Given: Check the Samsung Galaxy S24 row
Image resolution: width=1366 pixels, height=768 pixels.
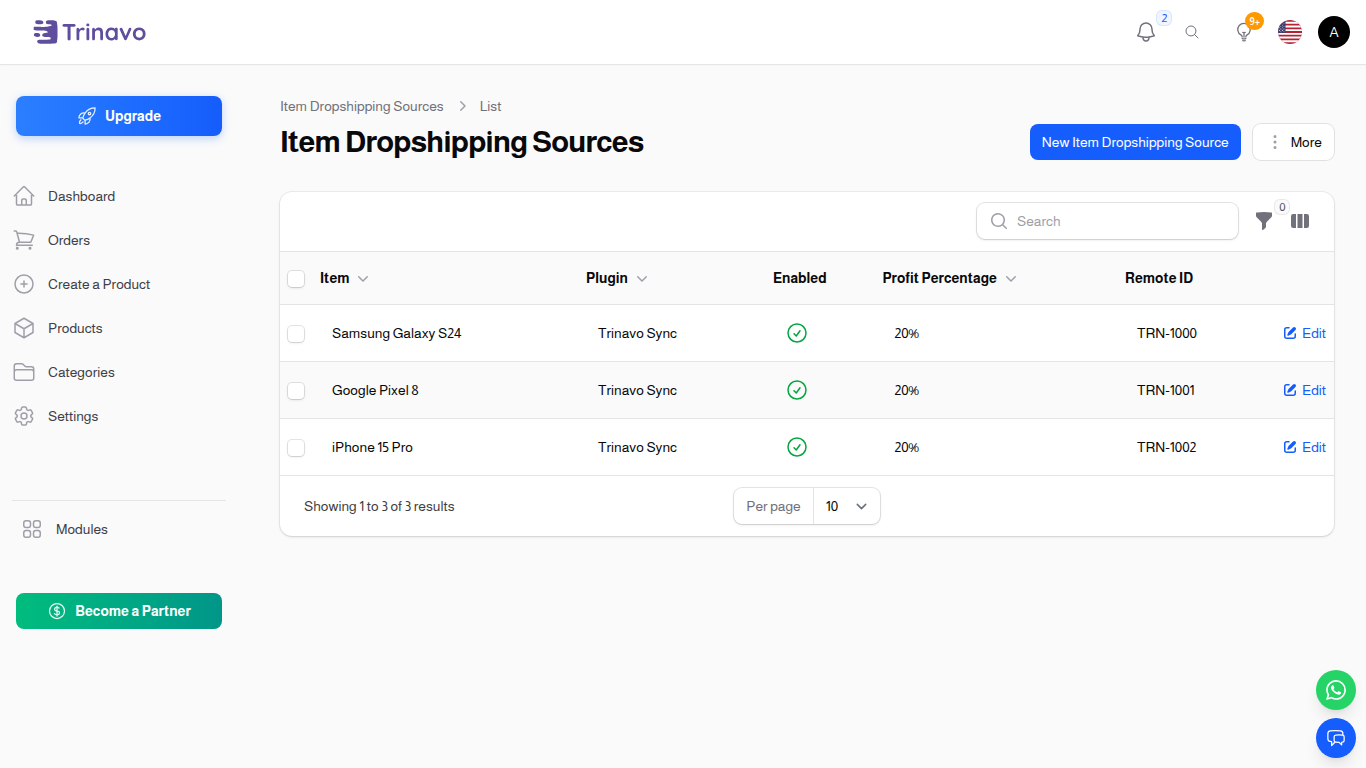Looking at the screenshot, I should click(296, 333).
